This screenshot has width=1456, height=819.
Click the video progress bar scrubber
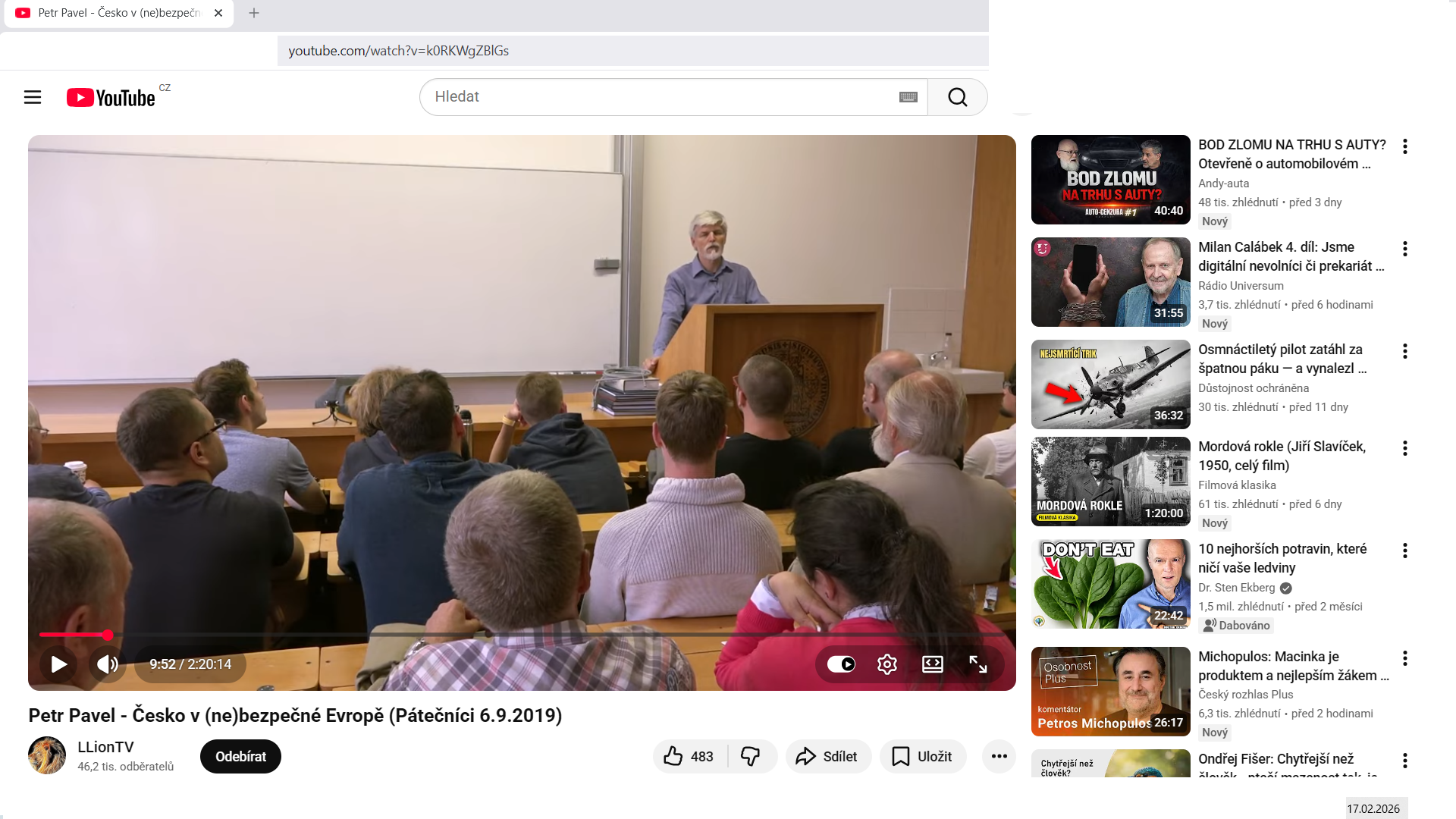[x=108, y=635]
